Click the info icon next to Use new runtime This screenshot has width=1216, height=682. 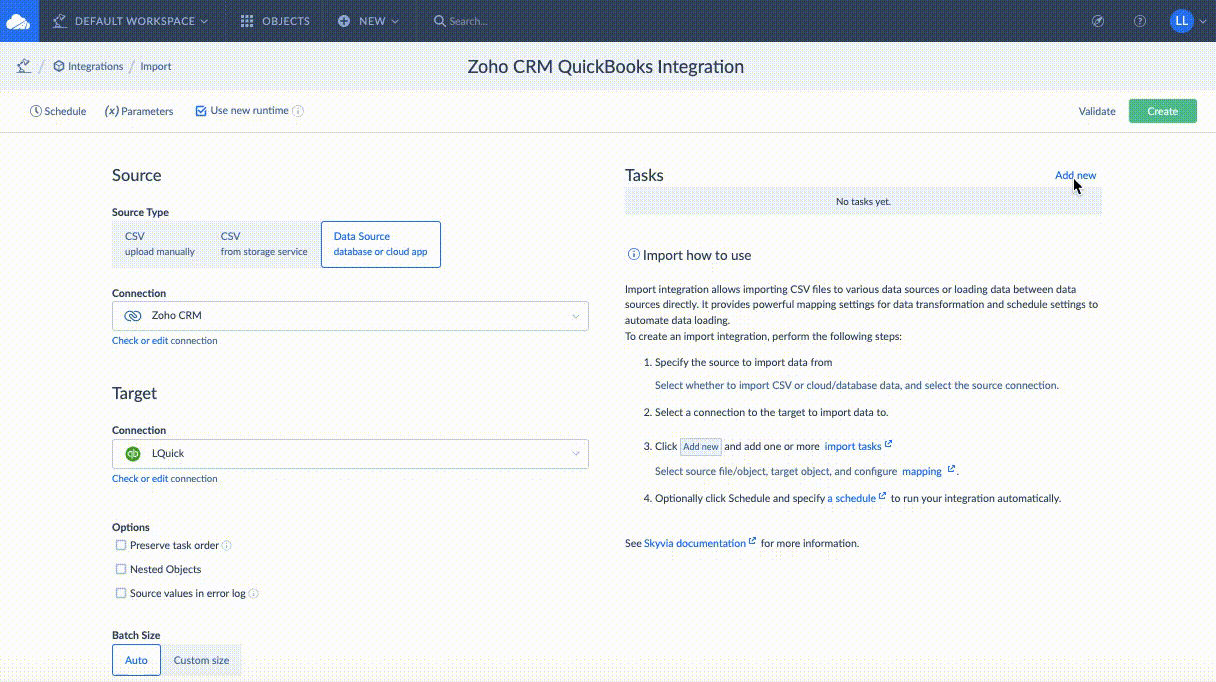pos(298,111)
